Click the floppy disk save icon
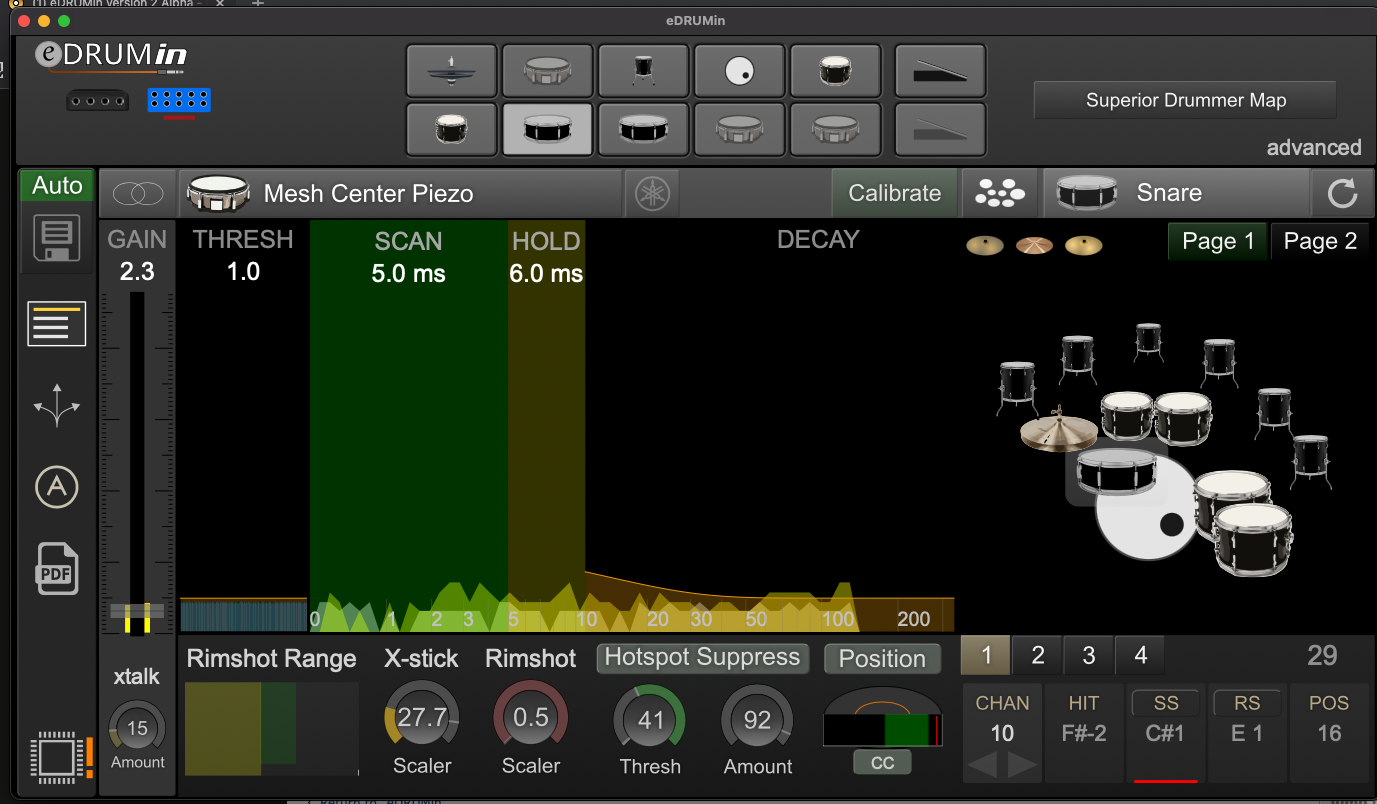The height and width of the screenshot is (804, 1377). [x=57, y=240]
